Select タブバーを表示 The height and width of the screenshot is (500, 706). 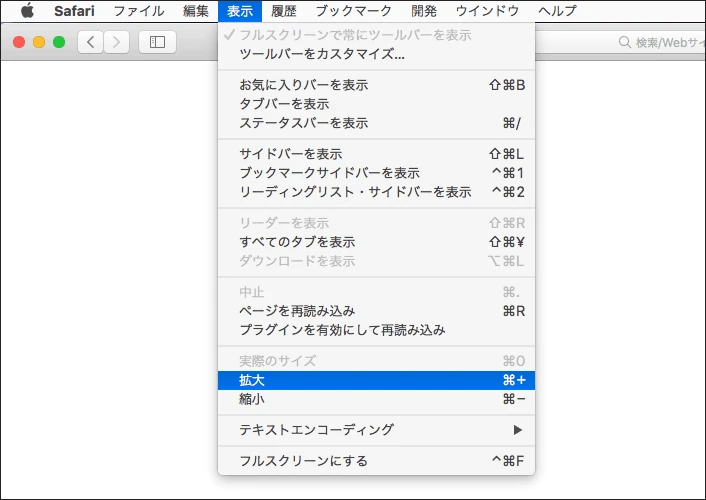point(376,104)
